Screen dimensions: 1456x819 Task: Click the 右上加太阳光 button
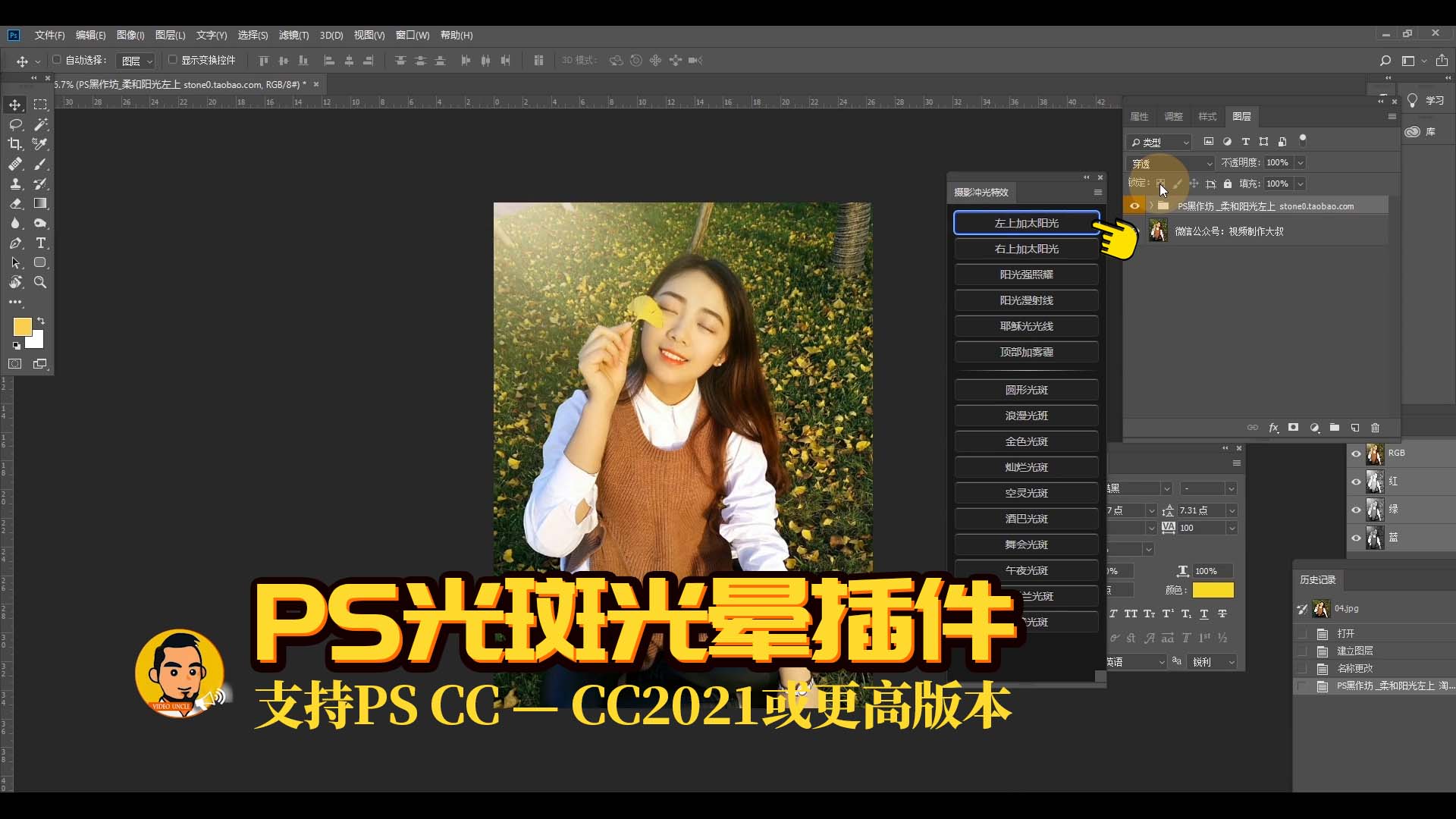click(1027, 249)
